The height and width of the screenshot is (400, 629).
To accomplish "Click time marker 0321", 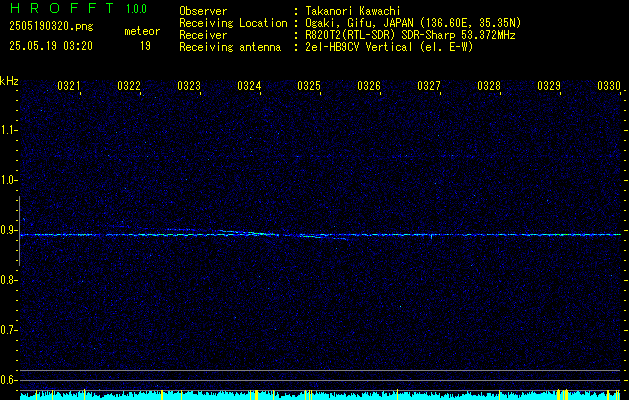I will pyautogui.click(x=69, y=86).
